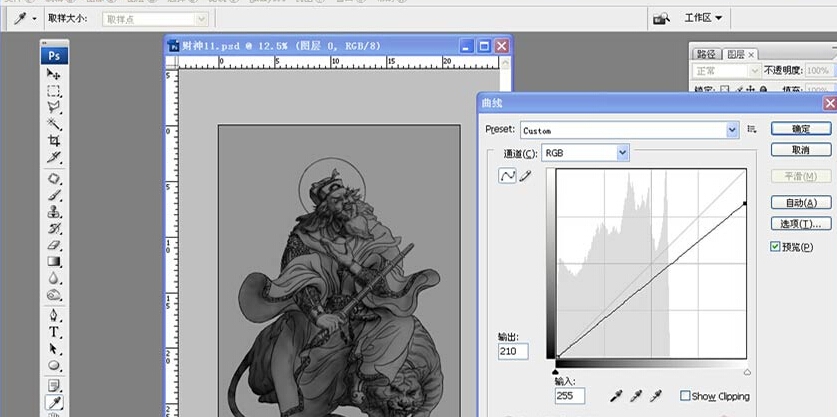Close the 图层 tab with its x
This screenshot has width=837, height=417.
[x=751, y=54]
